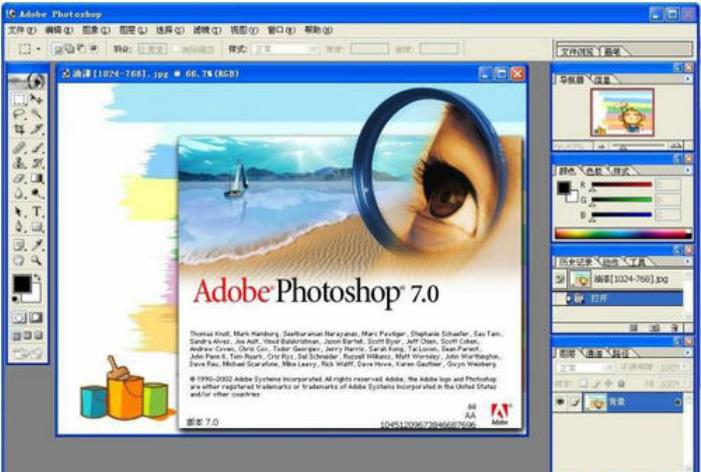Select the Clone Stamp tool
701x472 pixels.
(x=19, y=163)
